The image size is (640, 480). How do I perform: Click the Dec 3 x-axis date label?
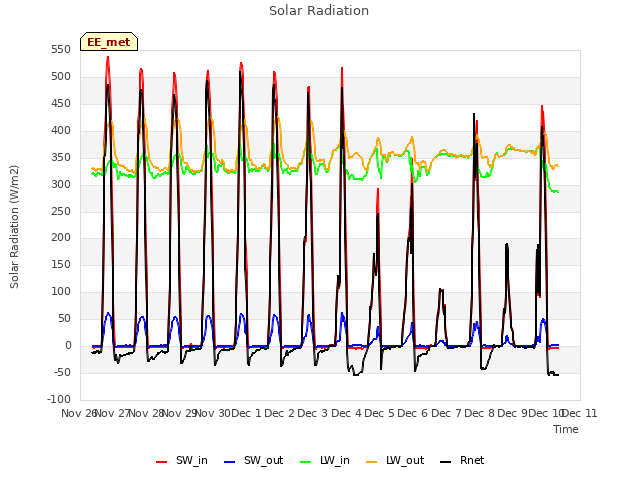[313, 413]
